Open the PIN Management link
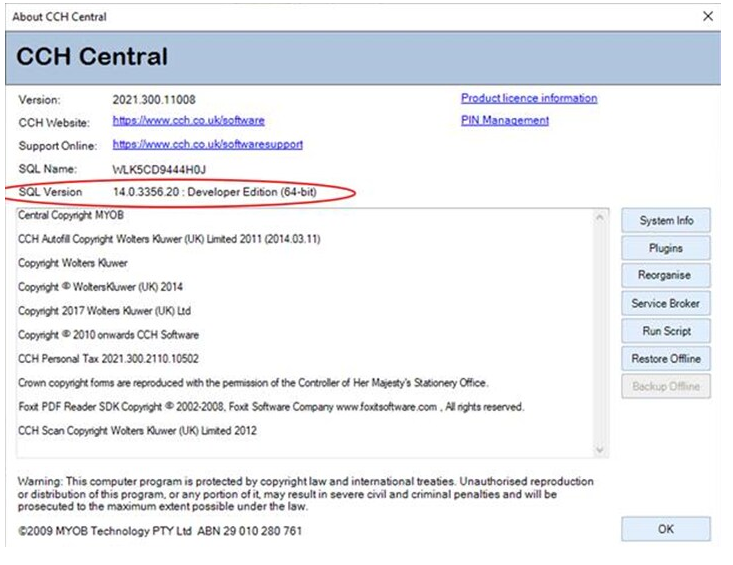The height and width of the screenshot is (565, 733). click(504, 120)
